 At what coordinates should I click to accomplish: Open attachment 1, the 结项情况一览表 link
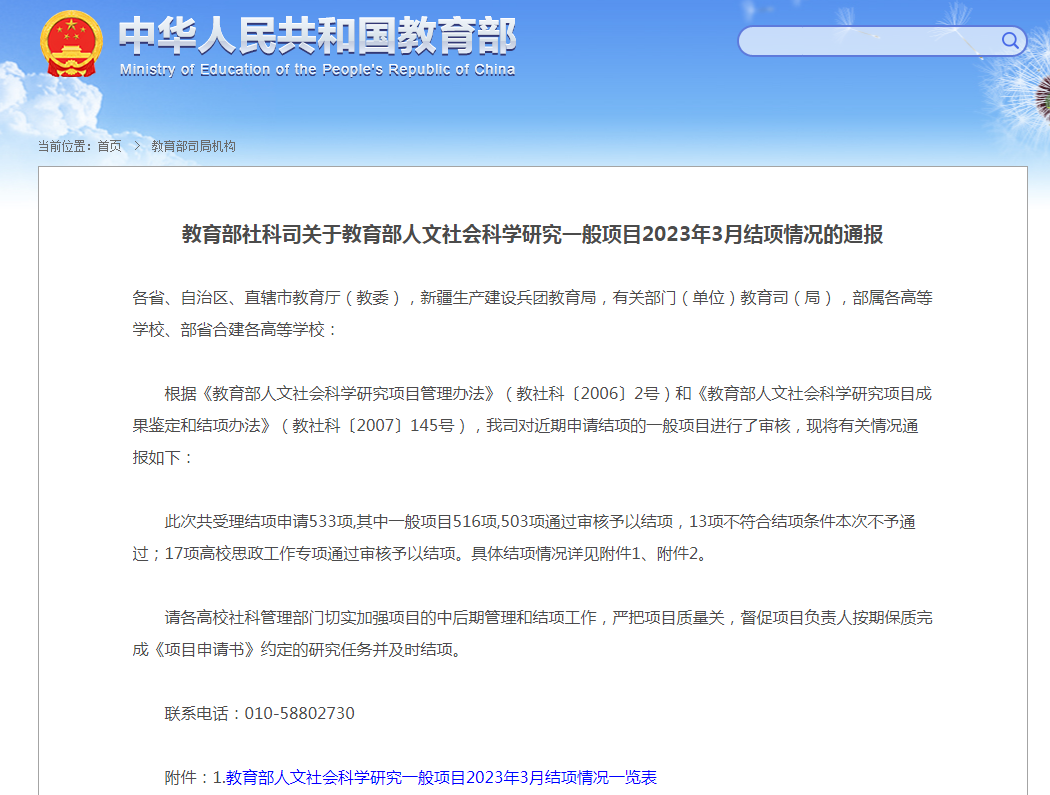pos(441,777)
